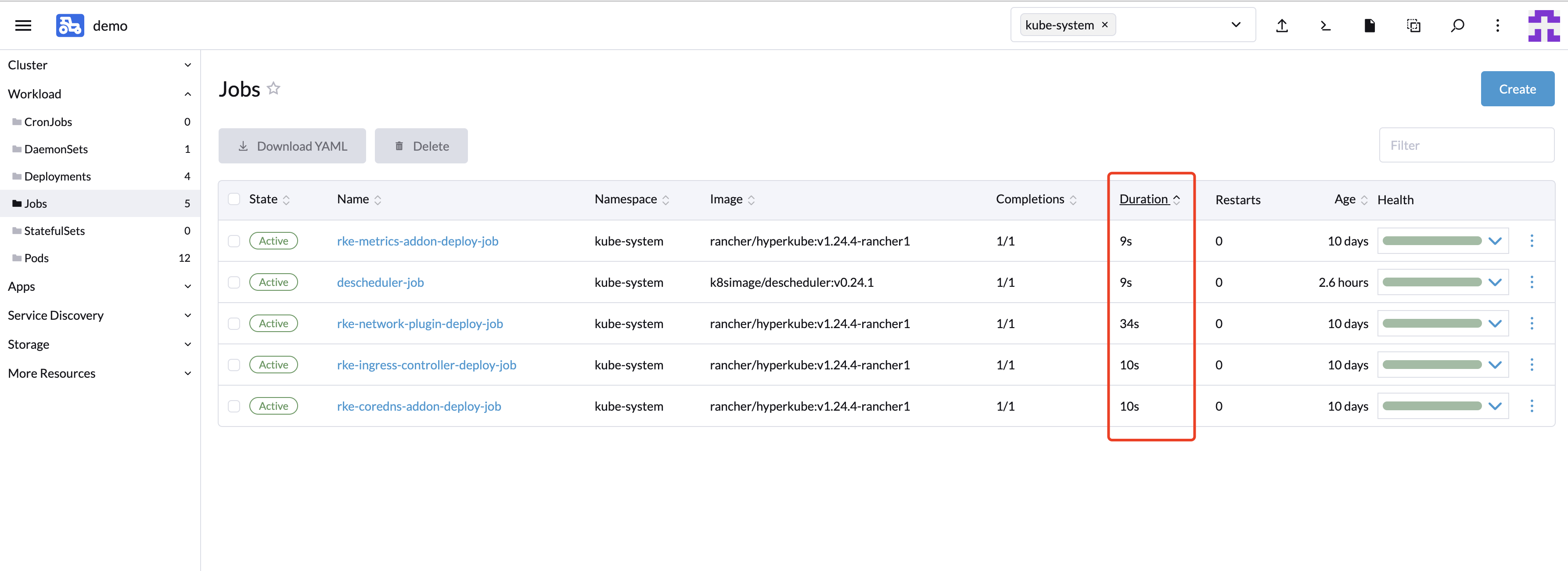Click inside the Filter input field

pyautogui.click(x=1466, y=145)
